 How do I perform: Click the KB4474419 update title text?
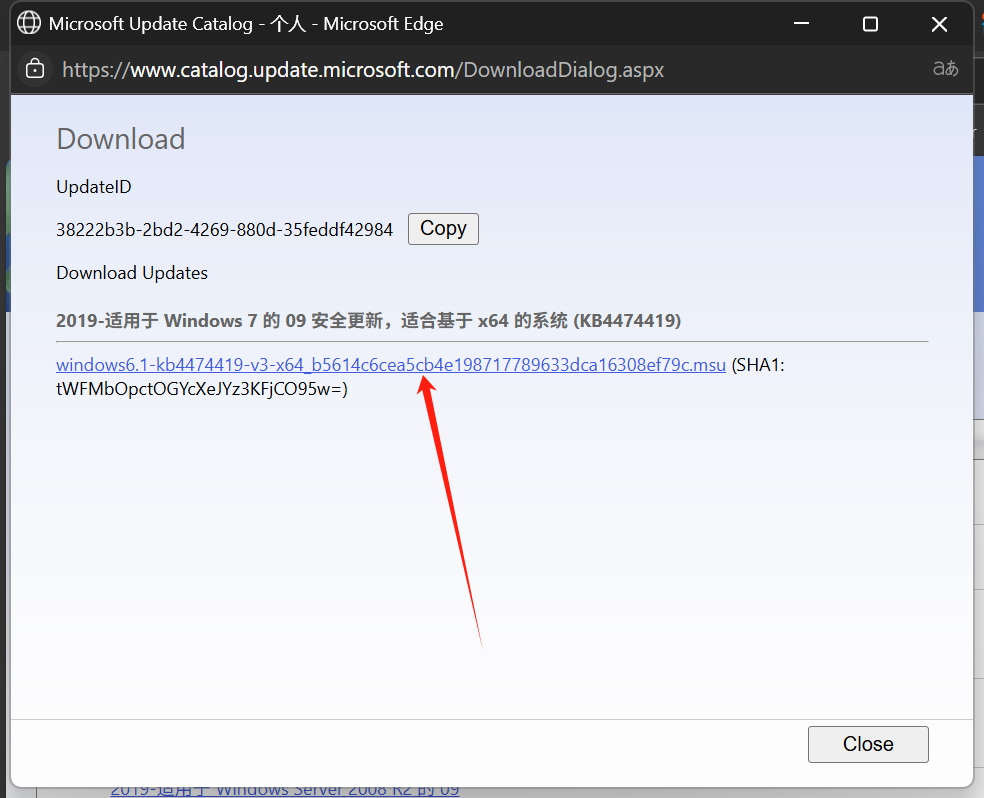pyautogui.click(x=368, y=321)
